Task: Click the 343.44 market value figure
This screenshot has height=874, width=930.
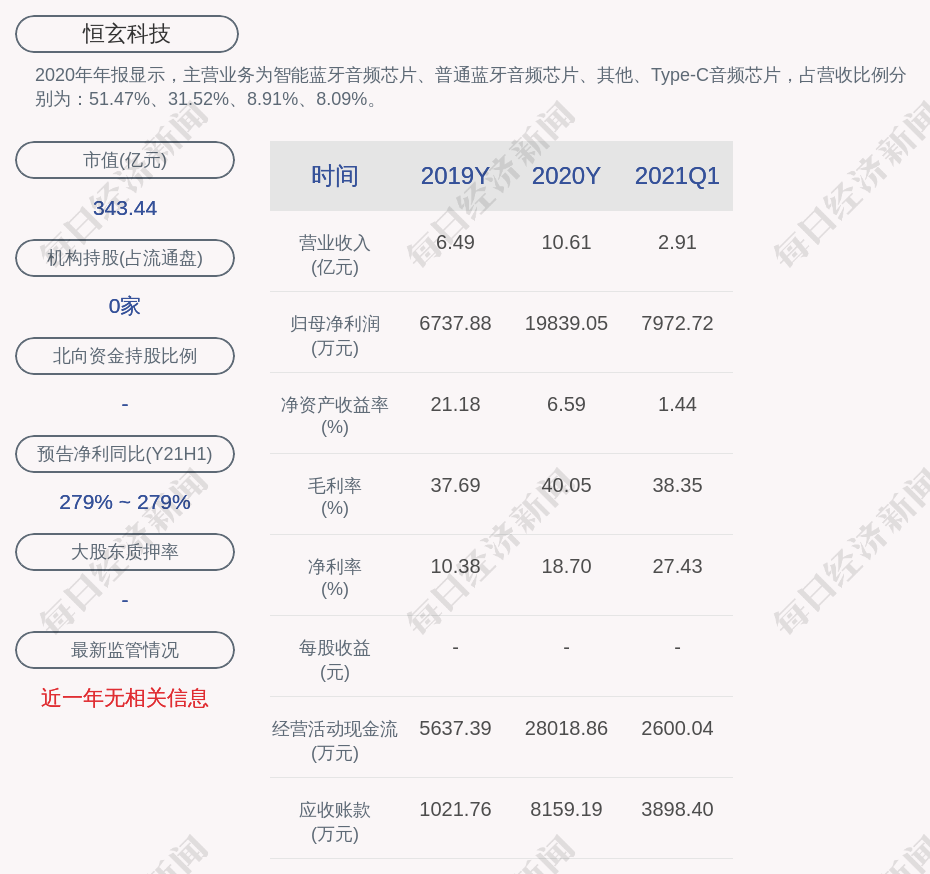Action: pos(125,208)
